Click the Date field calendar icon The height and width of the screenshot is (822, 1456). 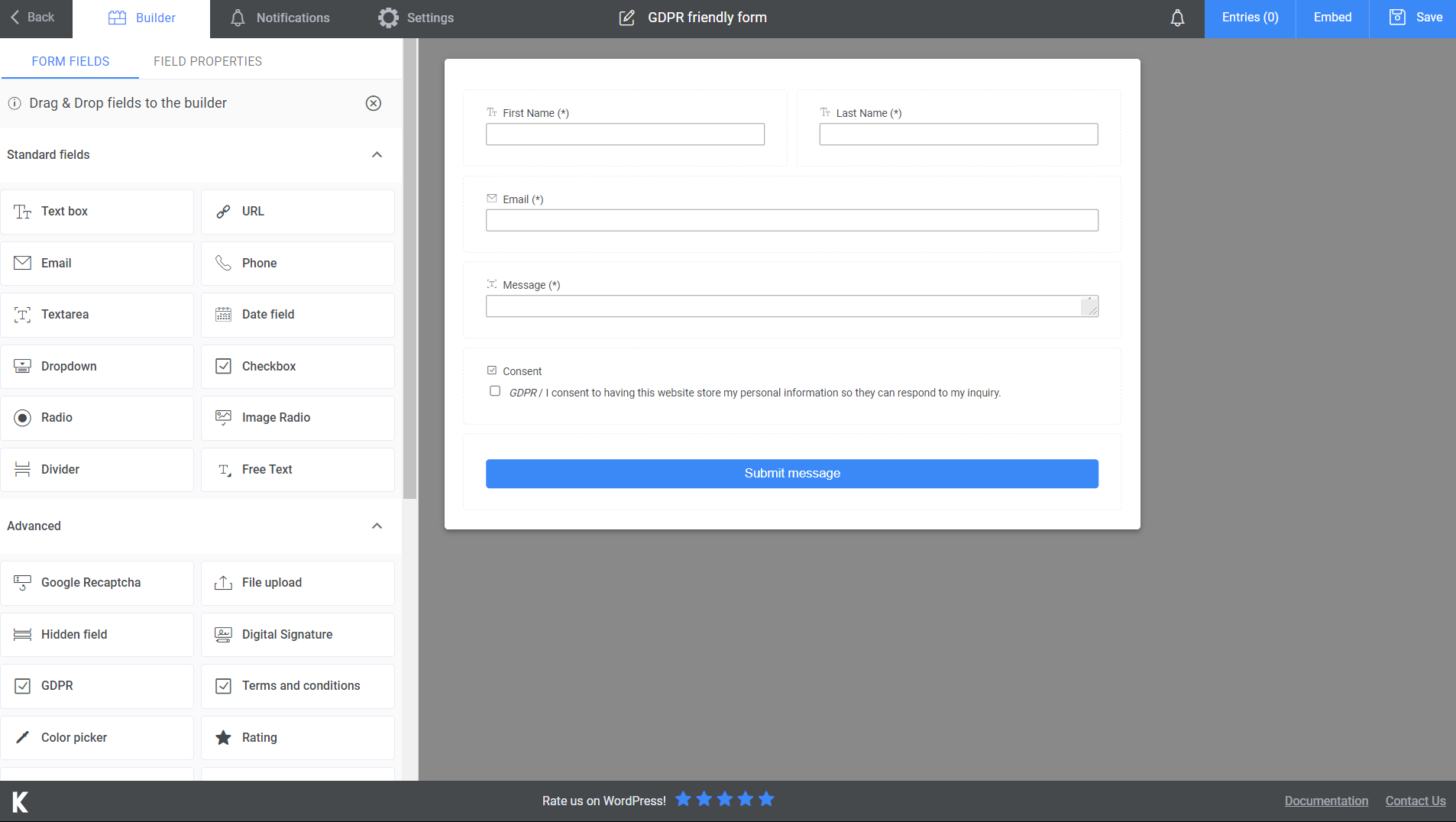coord(223,314)
